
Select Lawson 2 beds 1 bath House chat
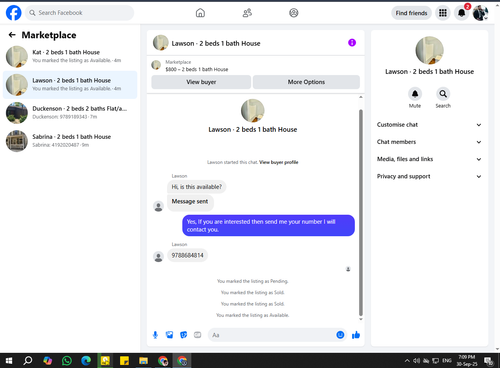[x=70, y=85]
